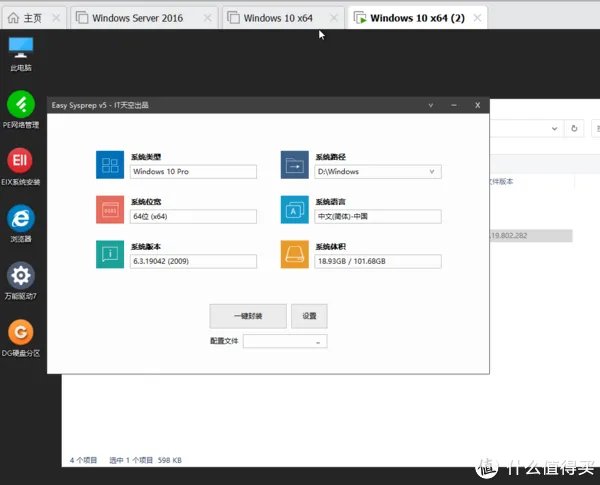Click the home icon on 主页 tab
This screenshot has width=600, height=485.
(x=13, y=18)
